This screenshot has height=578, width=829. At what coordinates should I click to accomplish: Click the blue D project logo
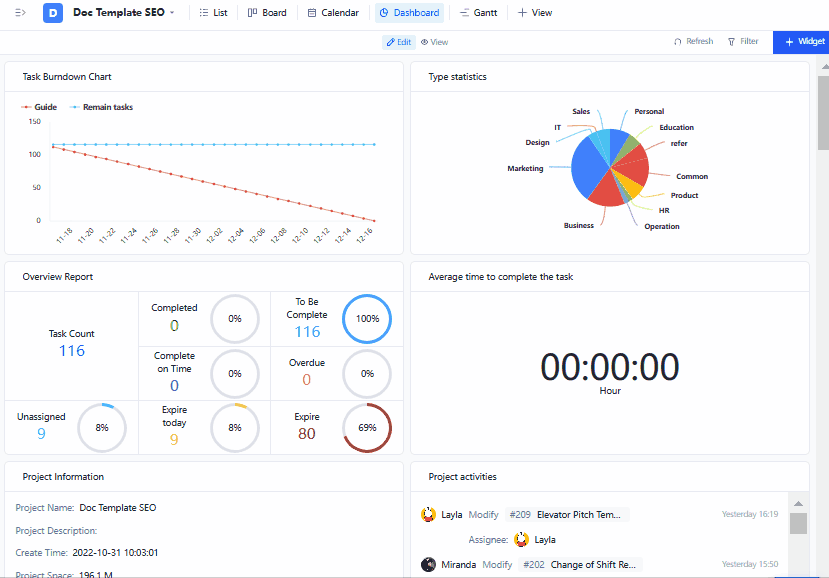pyautogui.click(x=52, y=13)
